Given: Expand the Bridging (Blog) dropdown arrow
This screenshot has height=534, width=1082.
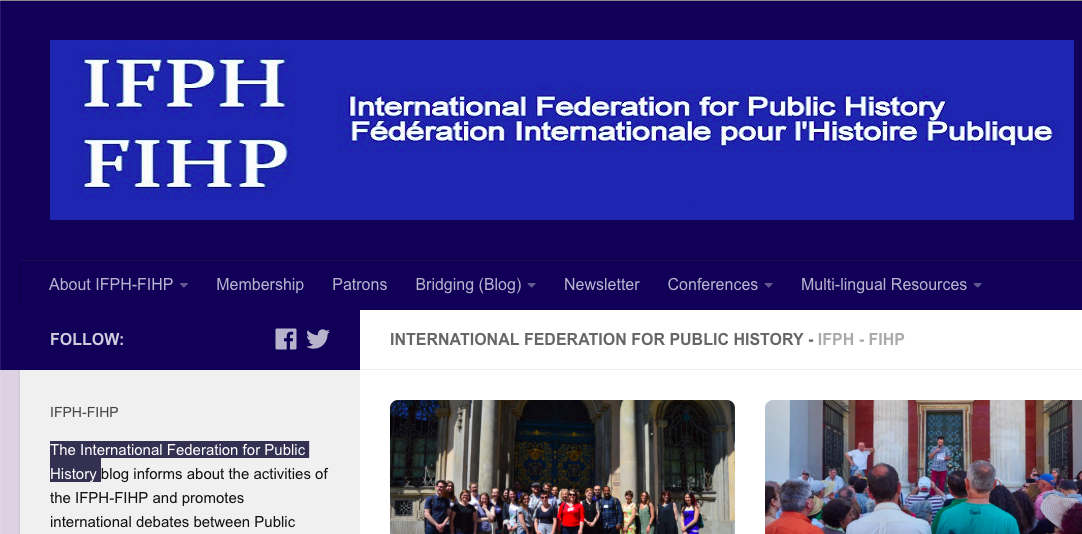Looking at the screenshot, I should 531,286.
